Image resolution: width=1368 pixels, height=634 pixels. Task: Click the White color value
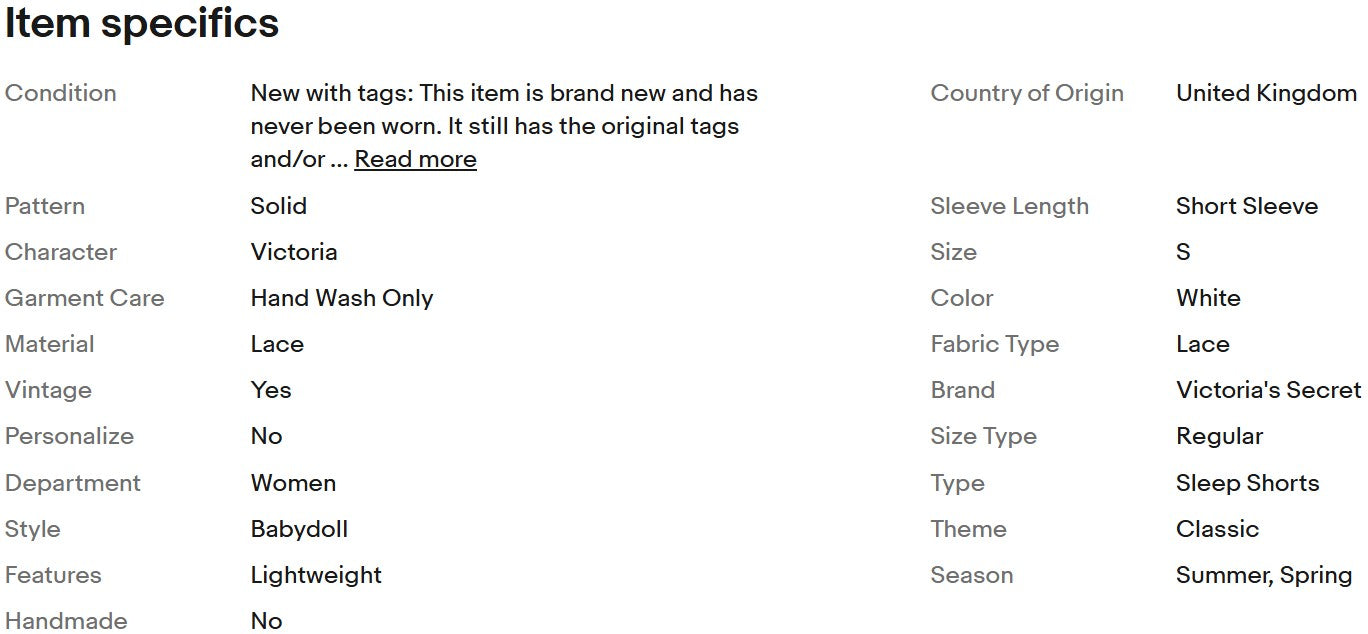[1208, 298]
